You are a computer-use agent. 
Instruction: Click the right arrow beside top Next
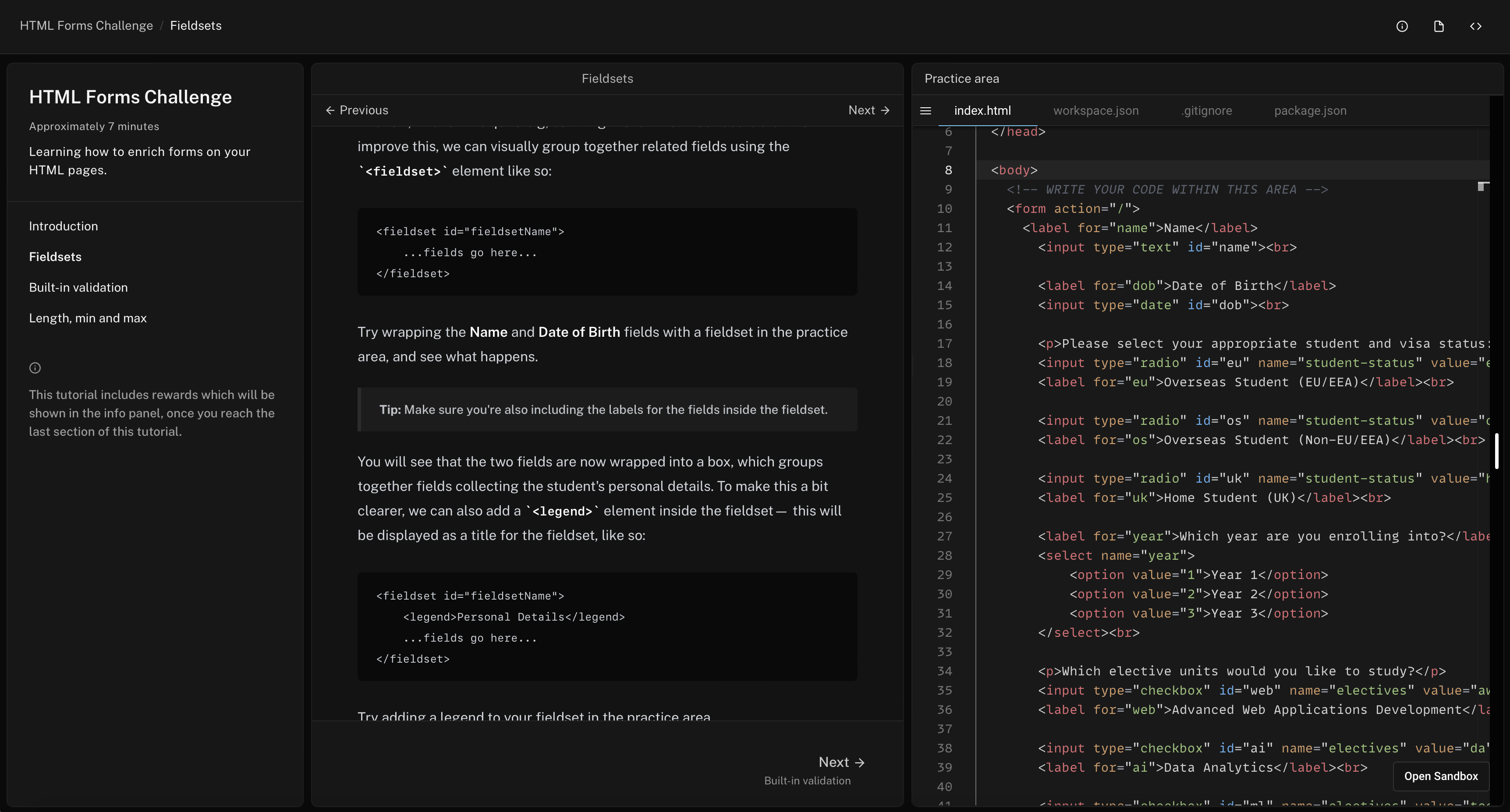click(885, 110)
